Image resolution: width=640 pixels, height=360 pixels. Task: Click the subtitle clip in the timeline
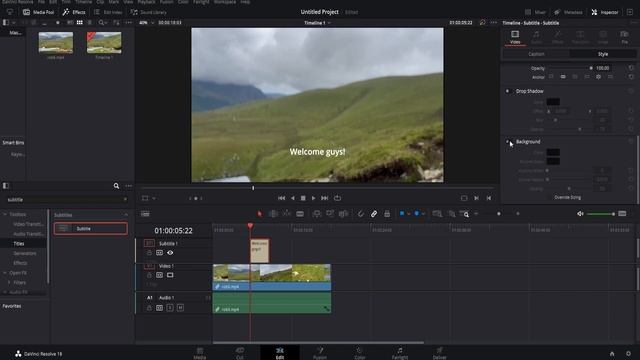click(x=260, y=251)
